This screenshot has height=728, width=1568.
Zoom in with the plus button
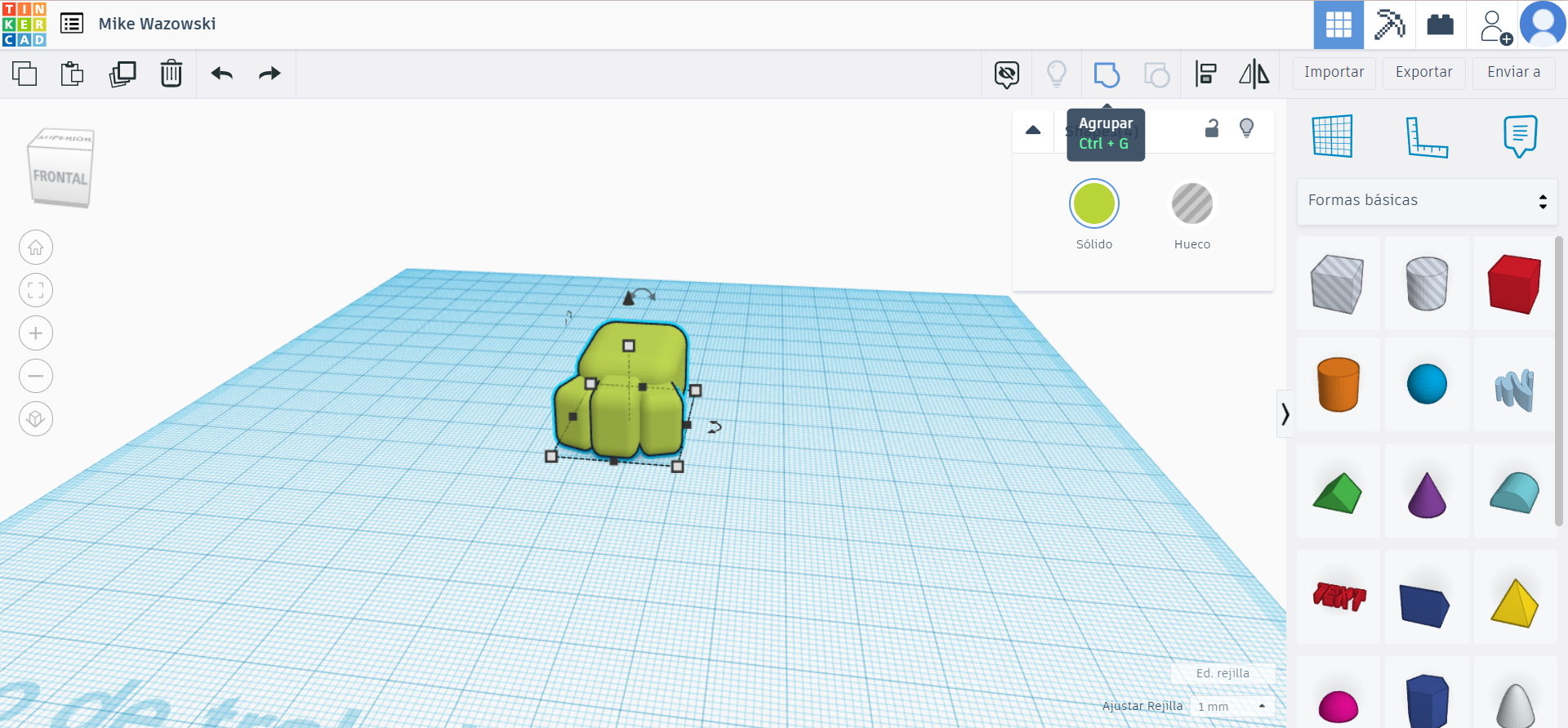(36, 333)
